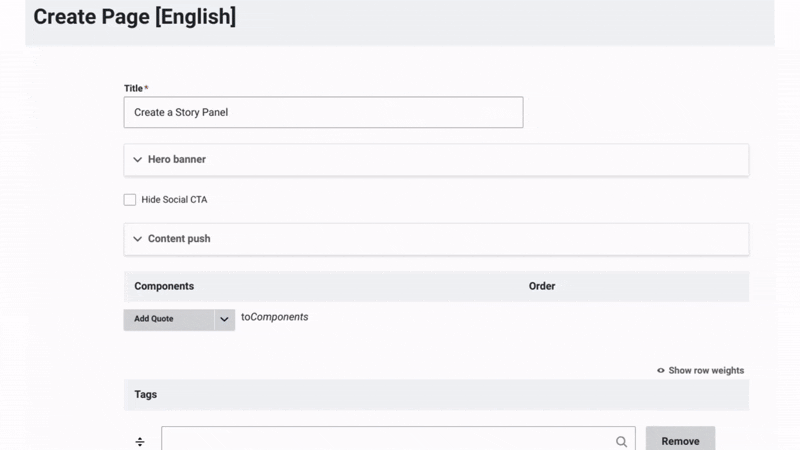Screen dimensions: 800x450
Task: Click the down arrow next to Add Quote
Action: [x=224, y=319]
